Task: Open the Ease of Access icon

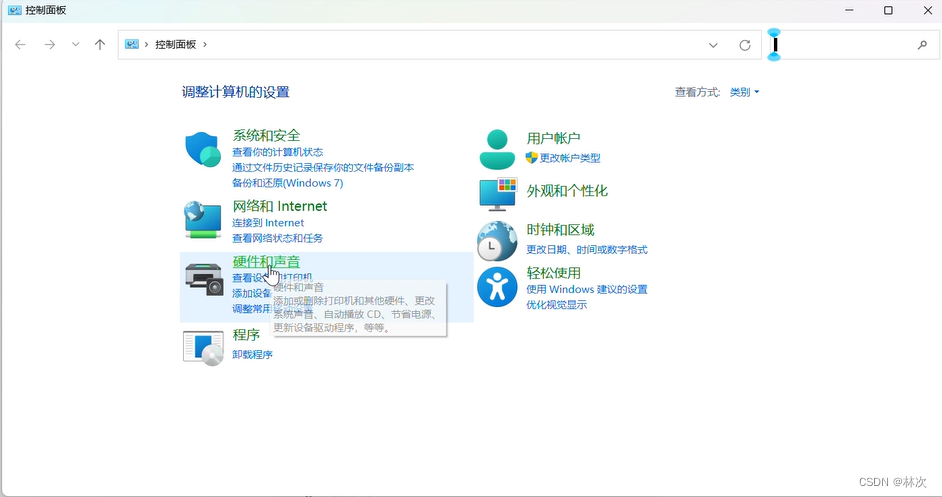Action: point(497,287)
